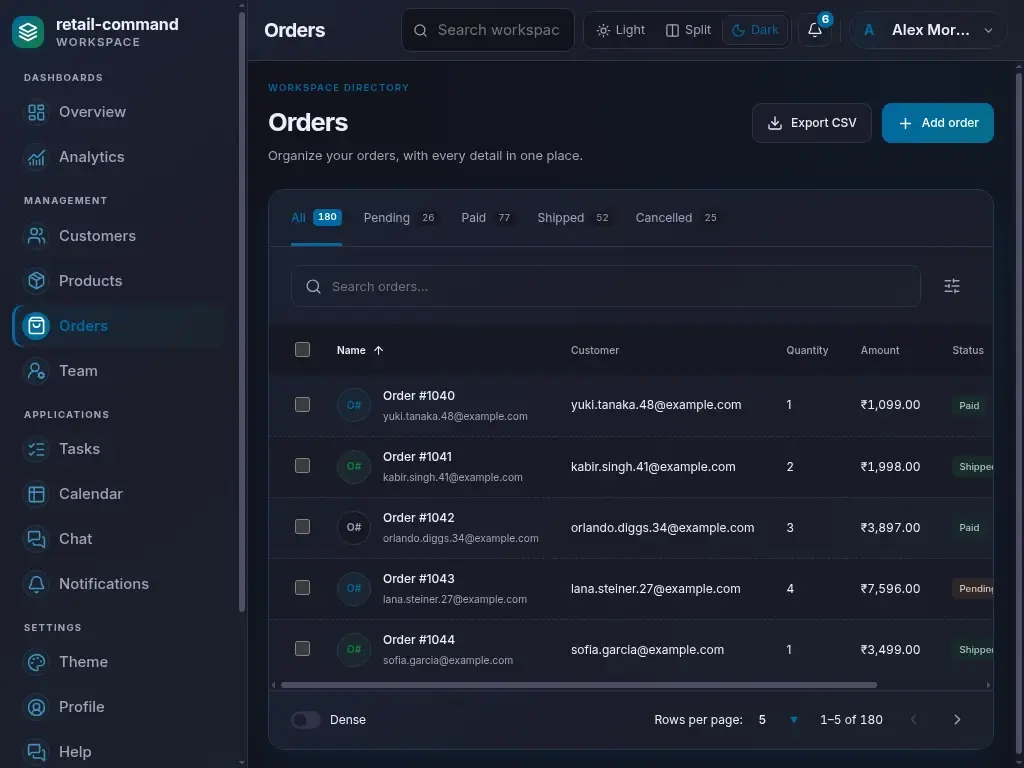Open the Chat bubbles icon
The image size is (1024, 768).
[x=37, y=539]
